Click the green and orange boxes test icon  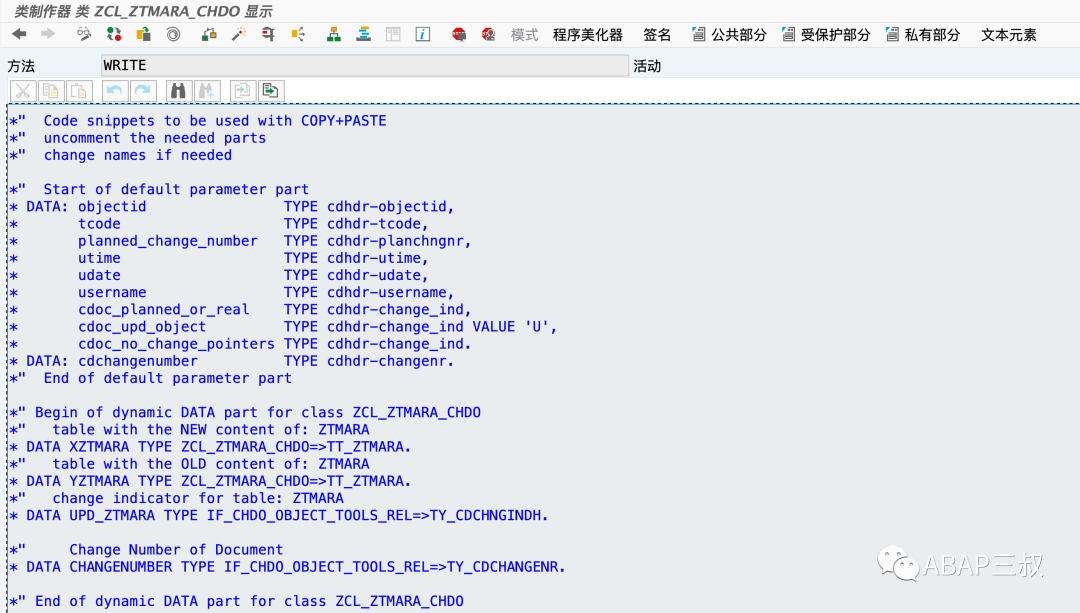[209, 34]
